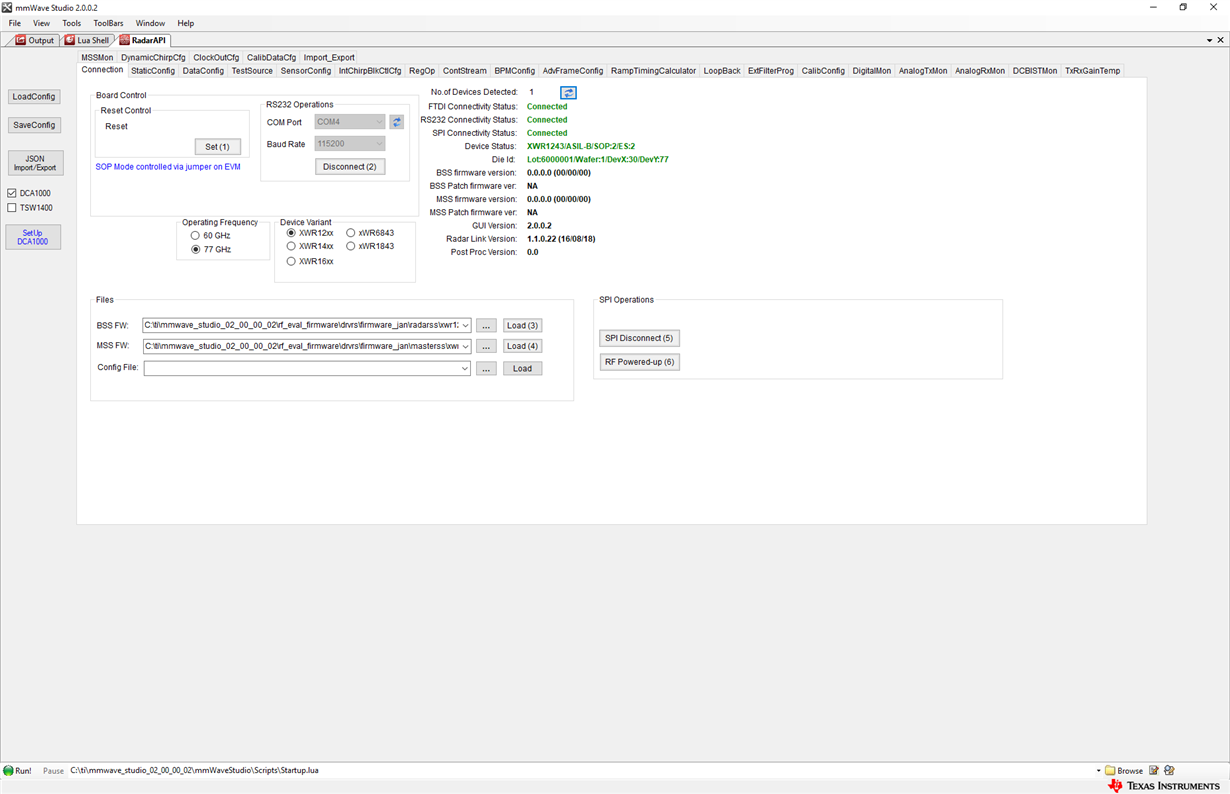
Task: Click the SaveConfig button
Action: (x=34, y=125)
